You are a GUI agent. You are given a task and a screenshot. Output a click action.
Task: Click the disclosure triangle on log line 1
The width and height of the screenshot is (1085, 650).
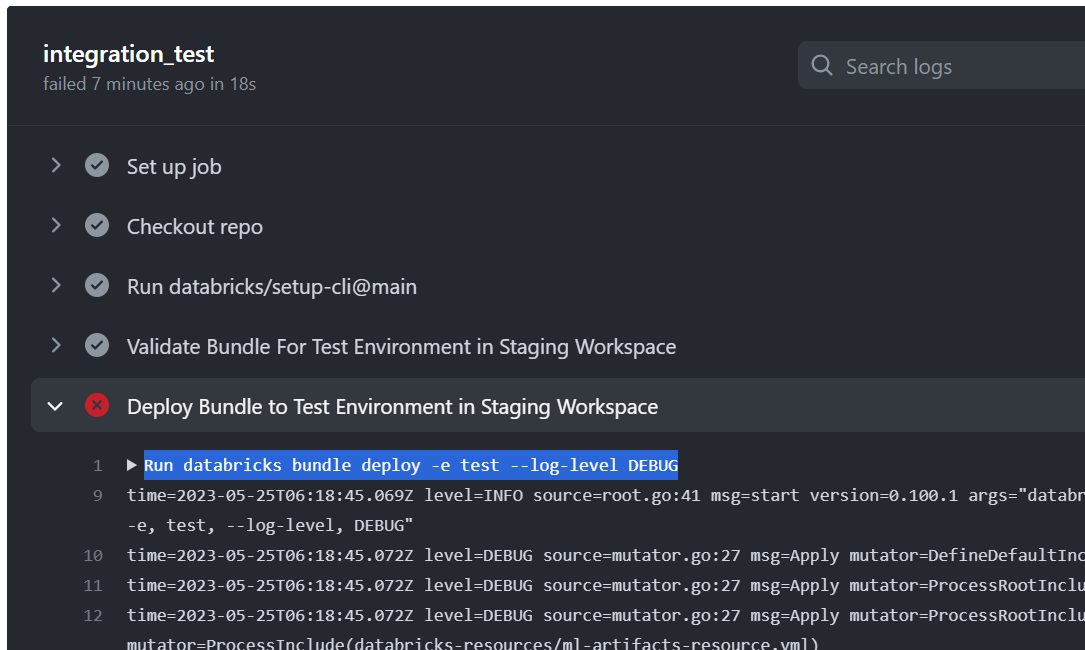point(132,464)
